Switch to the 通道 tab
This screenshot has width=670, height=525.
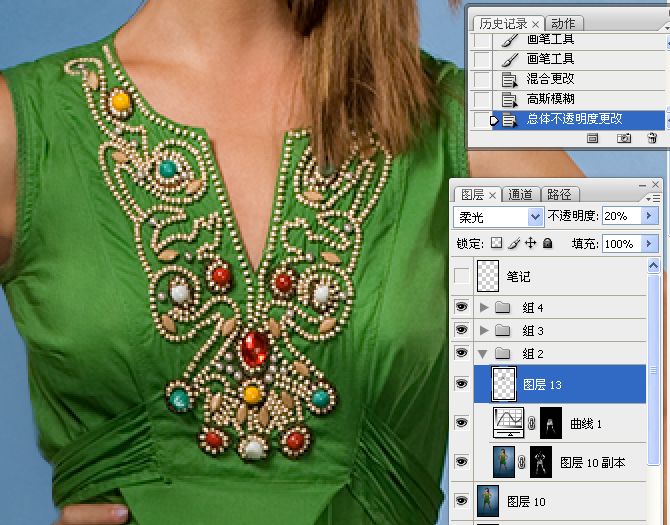(x=520, y=195)
